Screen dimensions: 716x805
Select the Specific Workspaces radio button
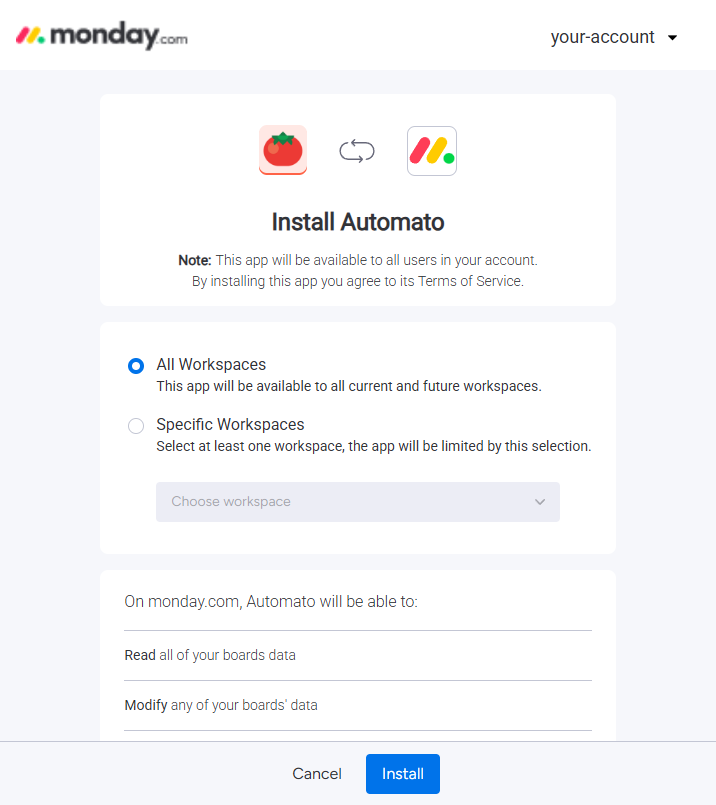(135, 425)
